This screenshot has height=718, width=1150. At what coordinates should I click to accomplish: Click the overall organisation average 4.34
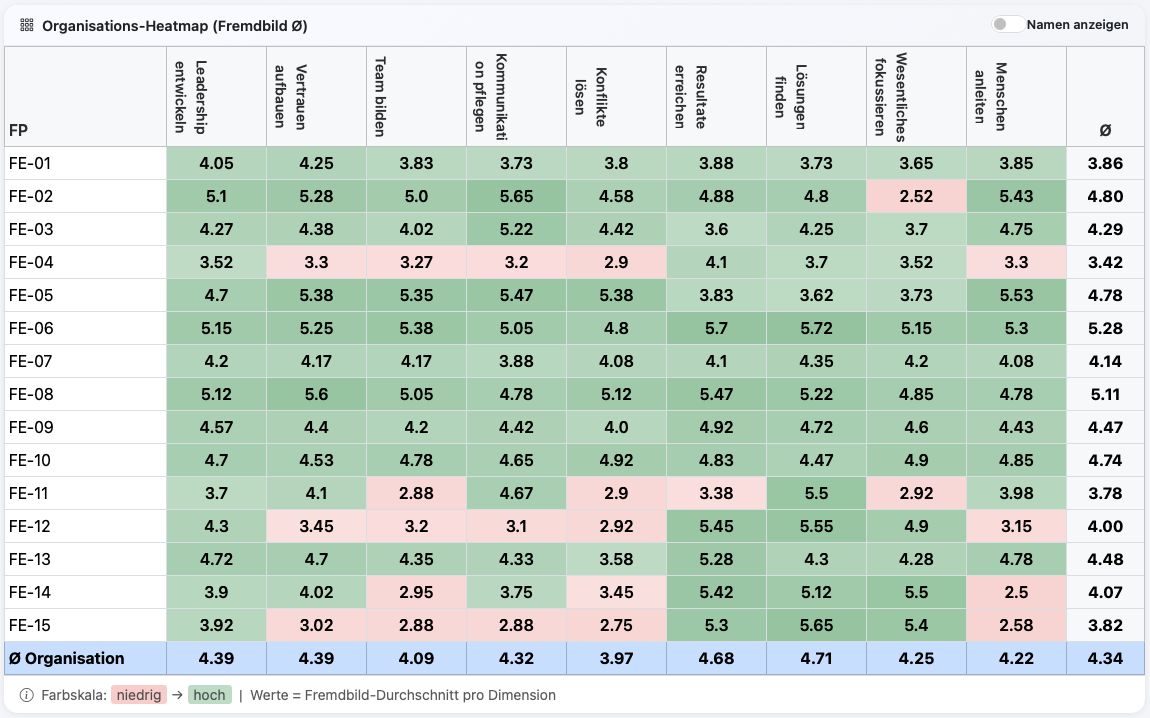pos(1105,658)
